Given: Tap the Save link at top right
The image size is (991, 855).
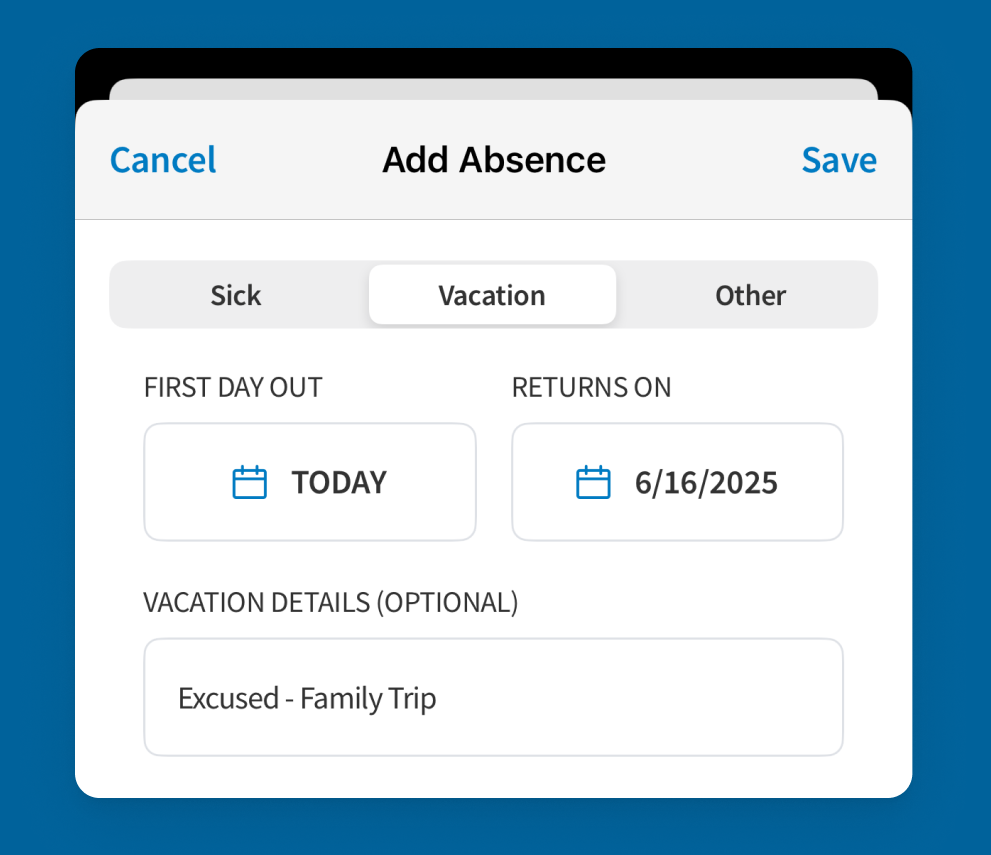Looking at the screenshot, I should pos(838,159).
